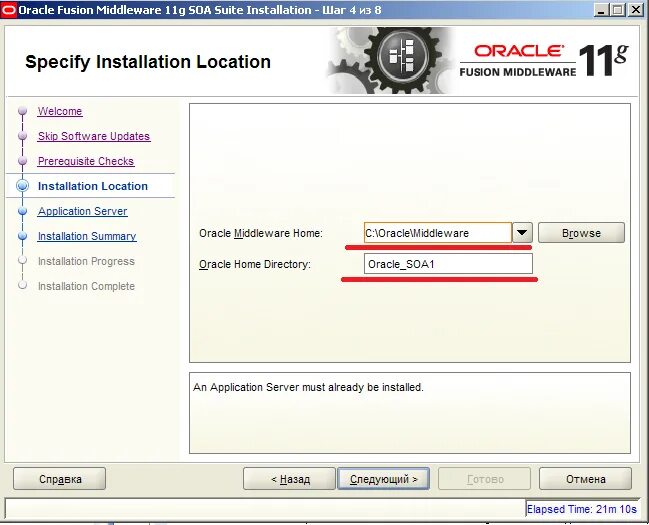649x525 pixels.
Task: Cancel installation with Отмена button
Action: coord(585,479)
